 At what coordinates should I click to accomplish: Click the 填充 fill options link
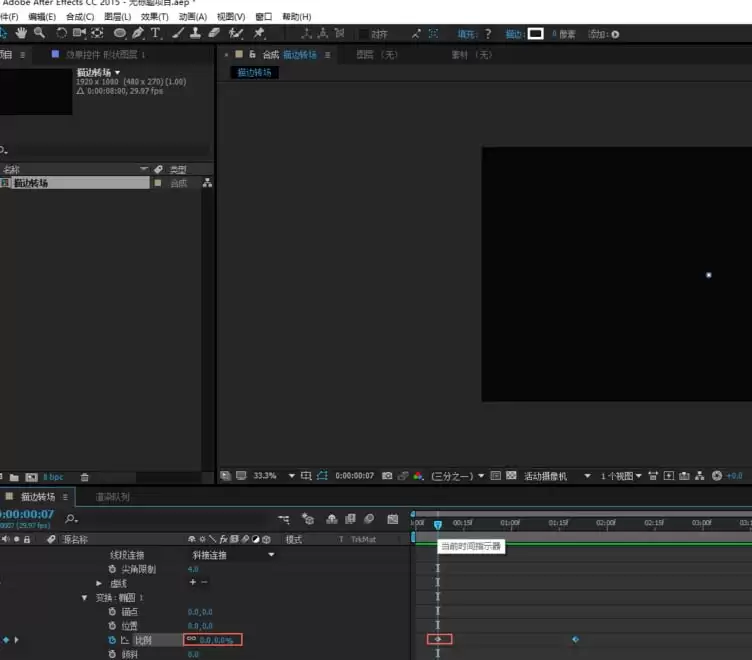(x=466, y=34)
